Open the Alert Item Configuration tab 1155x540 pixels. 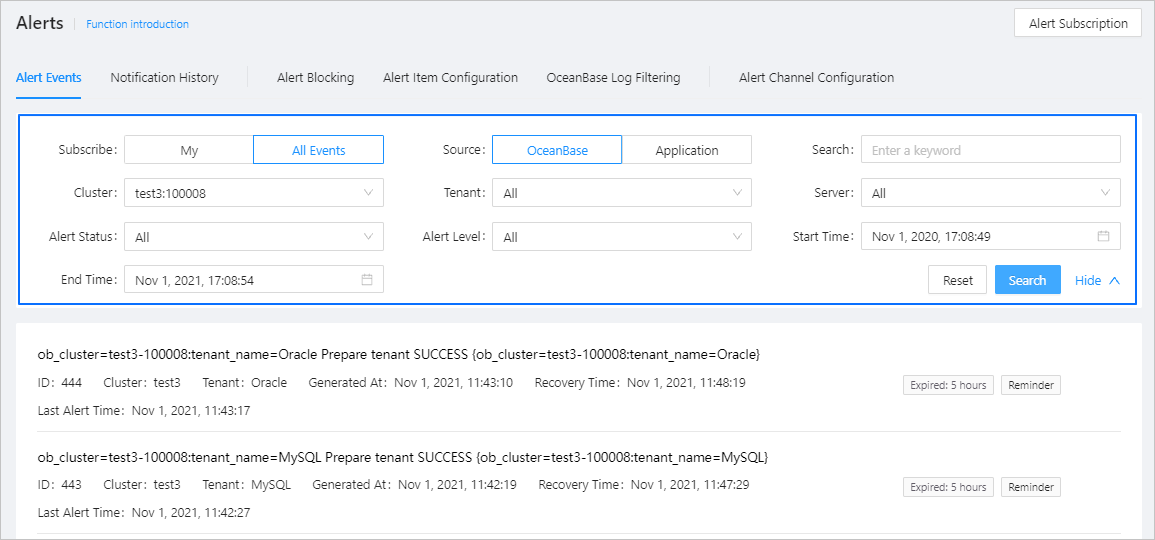coord(450,77)
